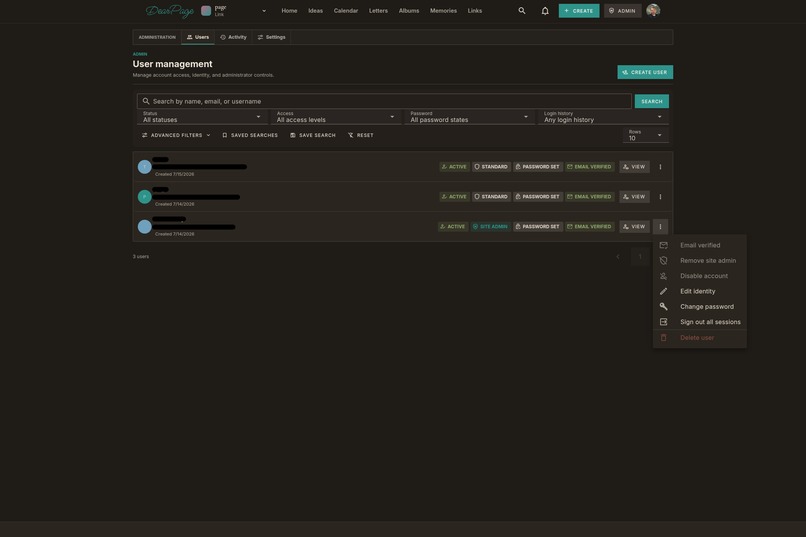
Task: Click more options kebab in Site Admin row
Action: pos(661,227)
